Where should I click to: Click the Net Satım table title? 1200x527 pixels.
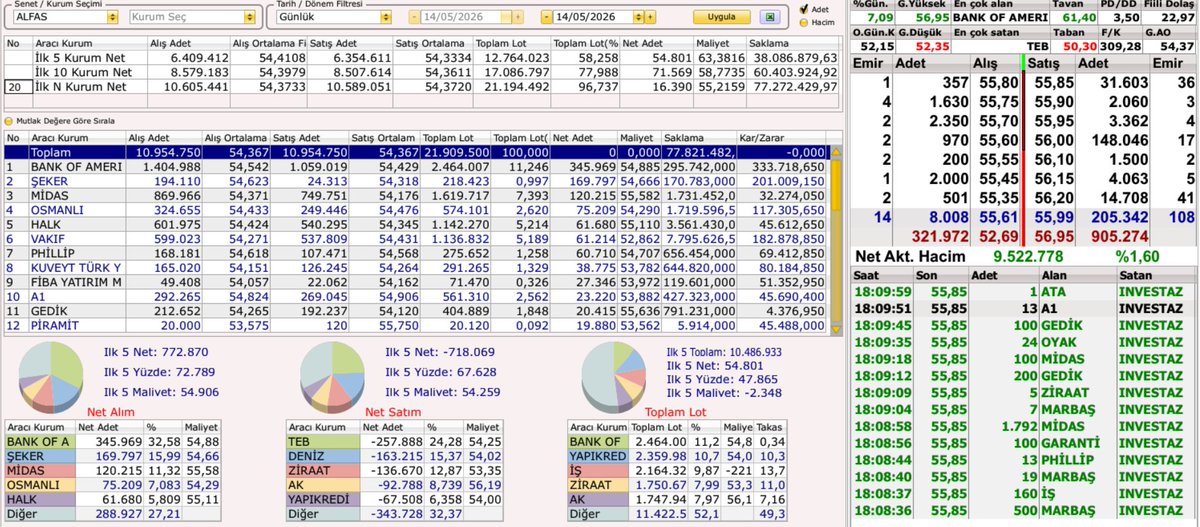392,411
